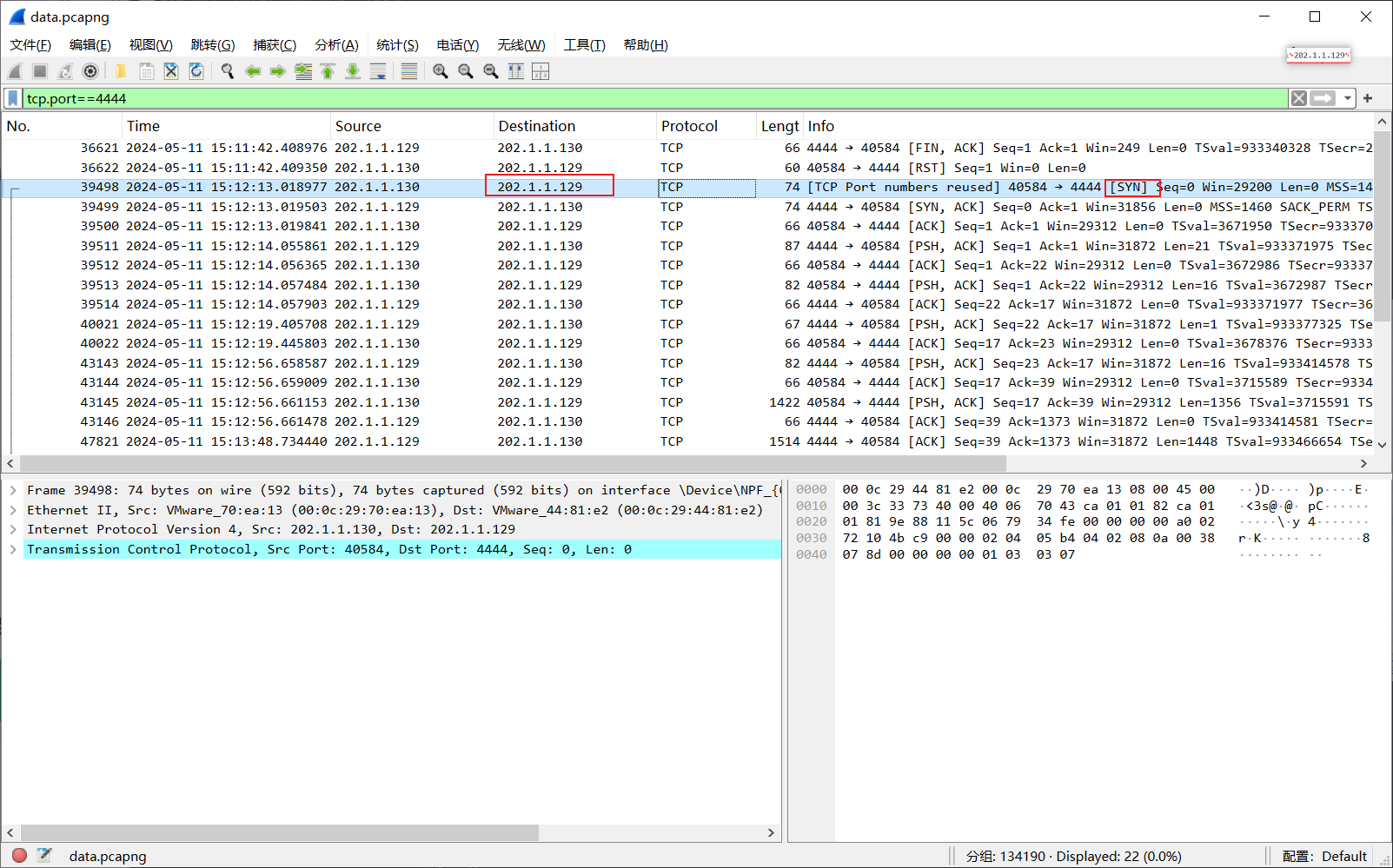Open the 分析(A) menu
The width and height of the screenshot is (1393, 868).
click(x=336, y=45)
